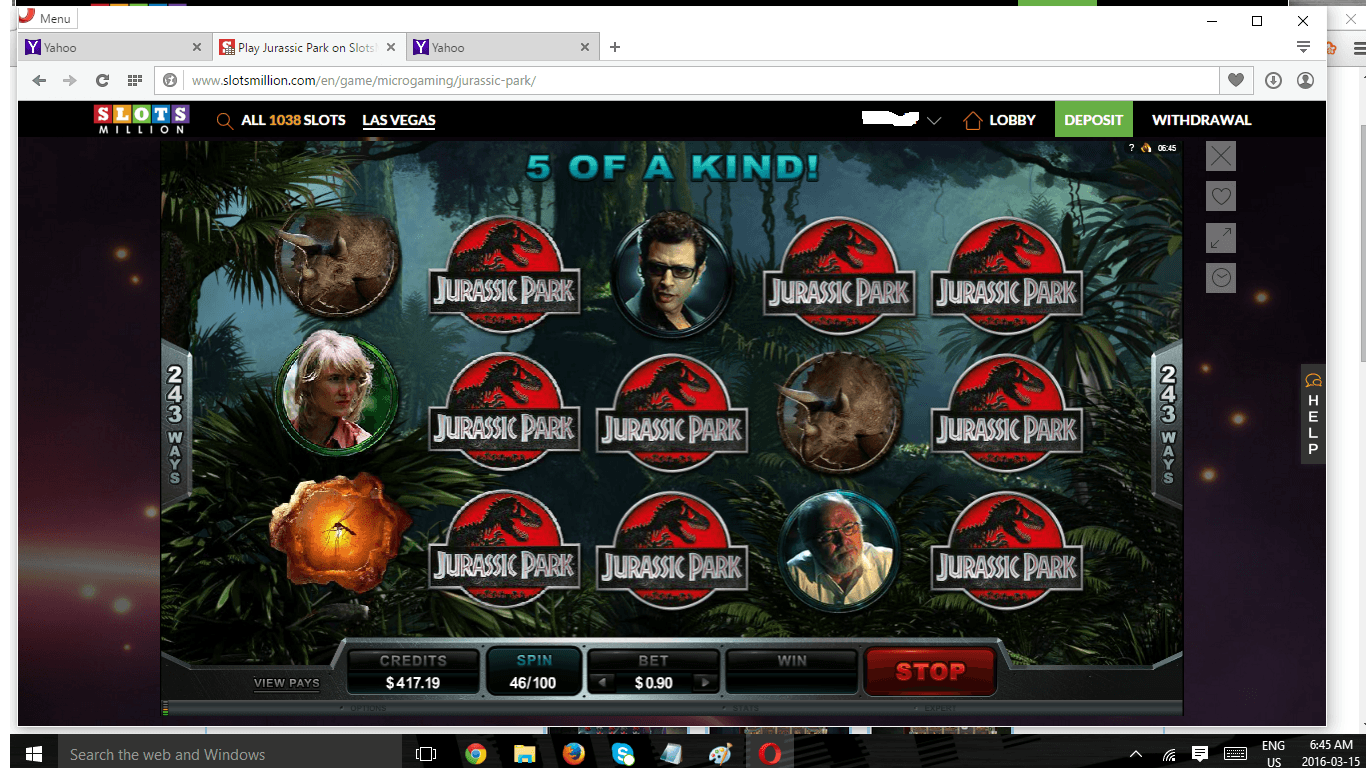The image size is (1366, 768).
Task: Stop the reels with STOP button
Action: click(930, 671)
